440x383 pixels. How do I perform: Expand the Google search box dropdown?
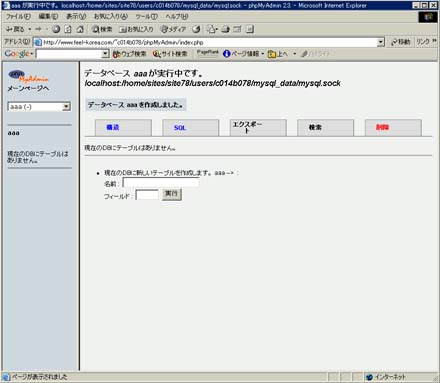[105, 54]
